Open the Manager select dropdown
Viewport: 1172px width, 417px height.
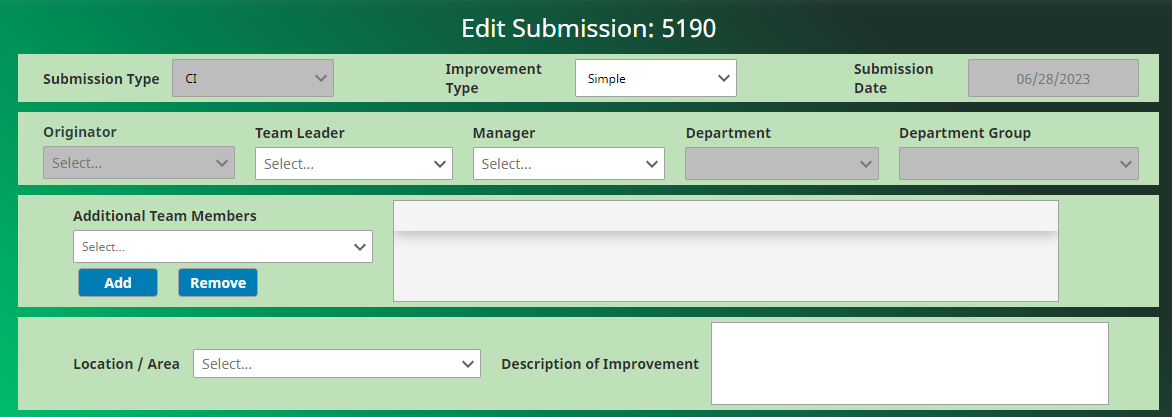pyautogui.click(x=569, y=164)
